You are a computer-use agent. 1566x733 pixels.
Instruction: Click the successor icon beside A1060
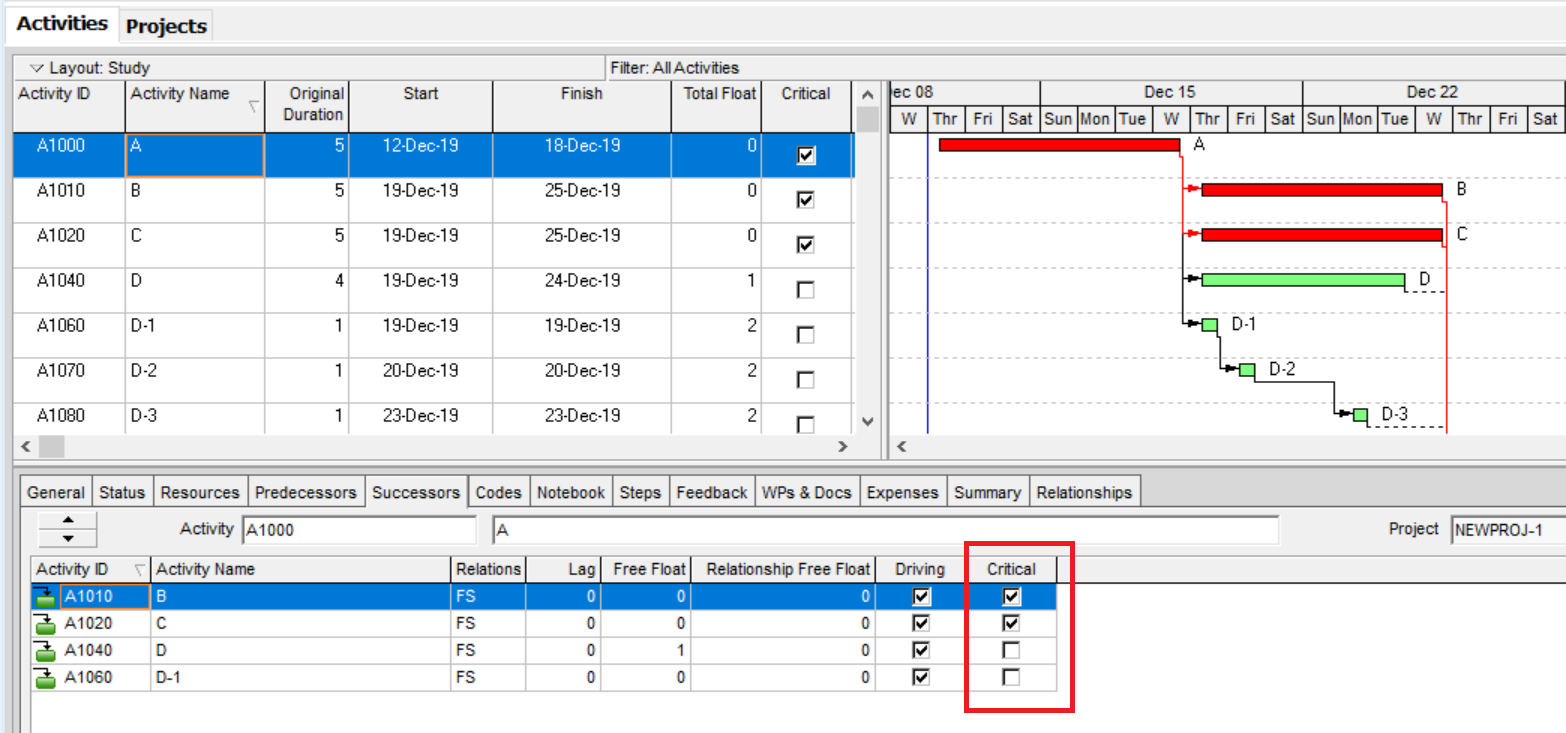[46, 678]
